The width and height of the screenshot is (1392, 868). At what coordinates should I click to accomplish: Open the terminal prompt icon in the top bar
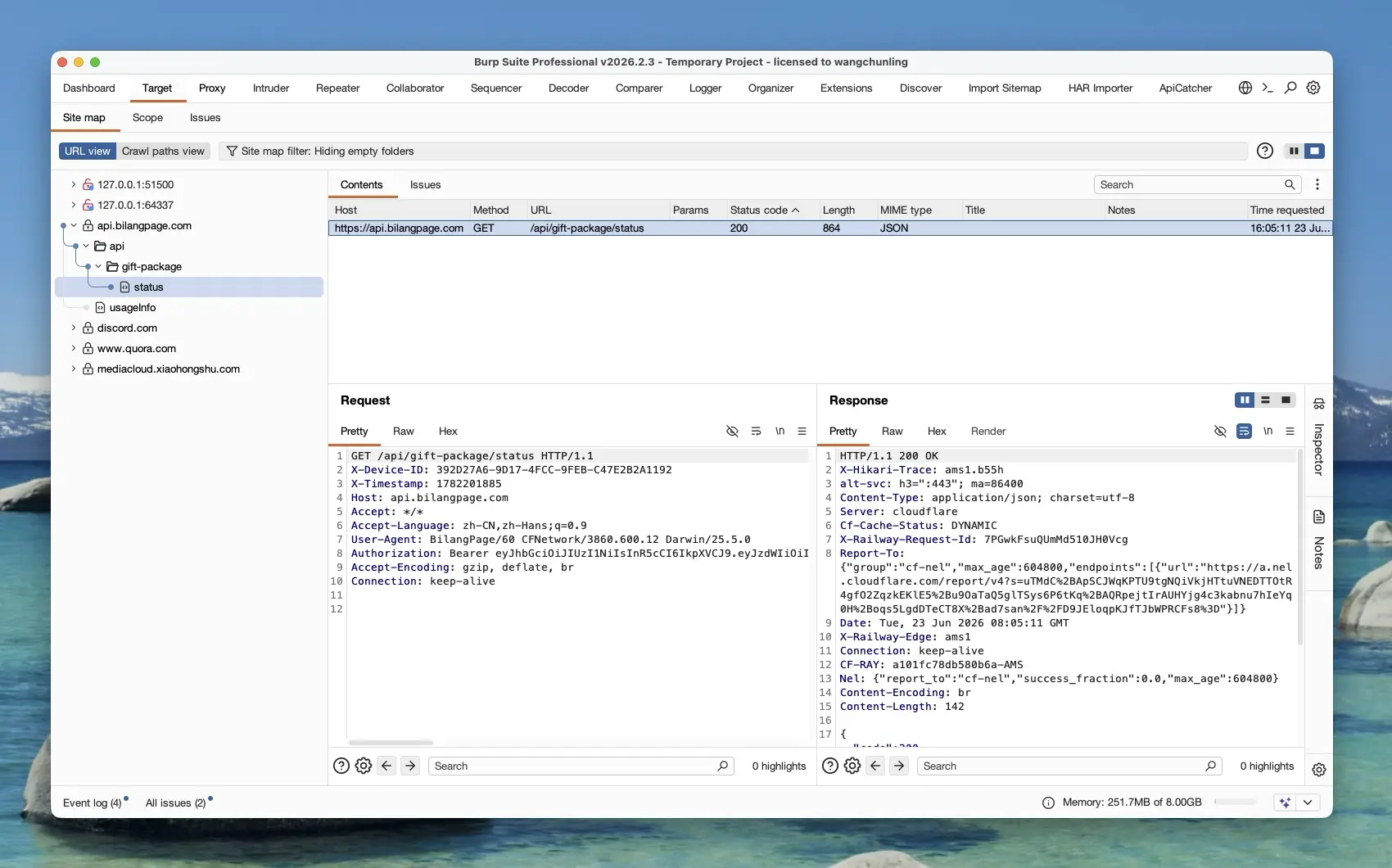(1268, 88)
